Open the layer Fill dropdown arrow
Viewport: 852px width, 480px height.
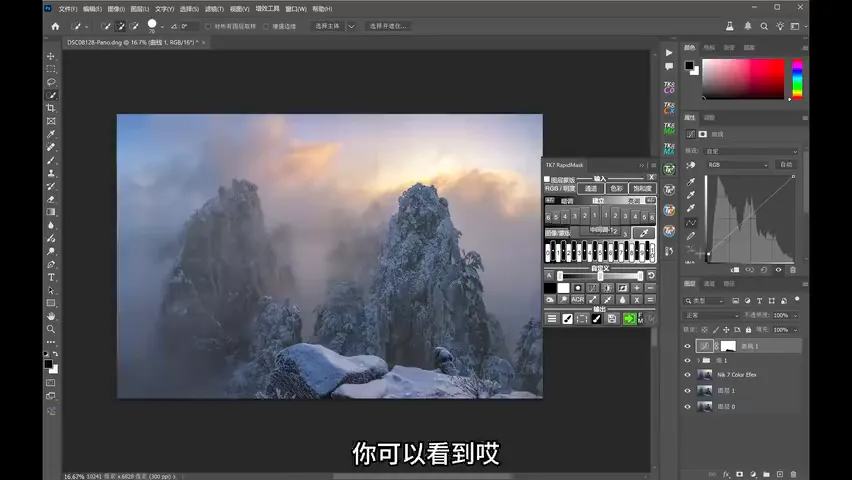click(795, 330)
